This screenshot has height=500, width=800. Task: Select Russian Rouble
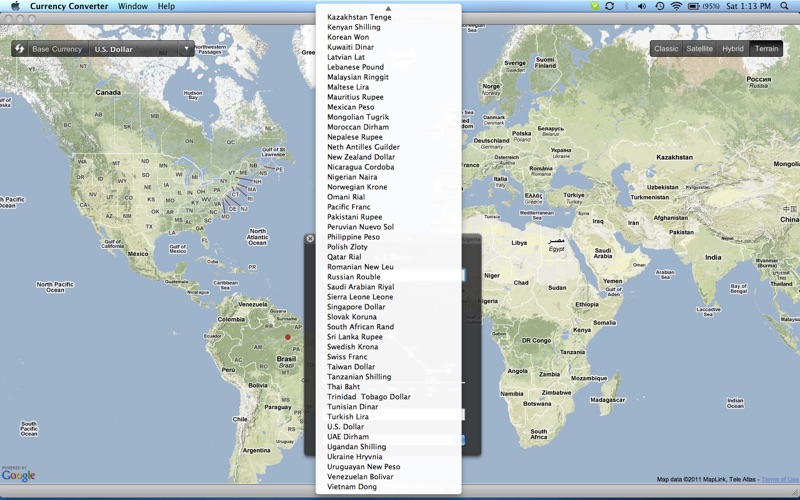[389, 277]
